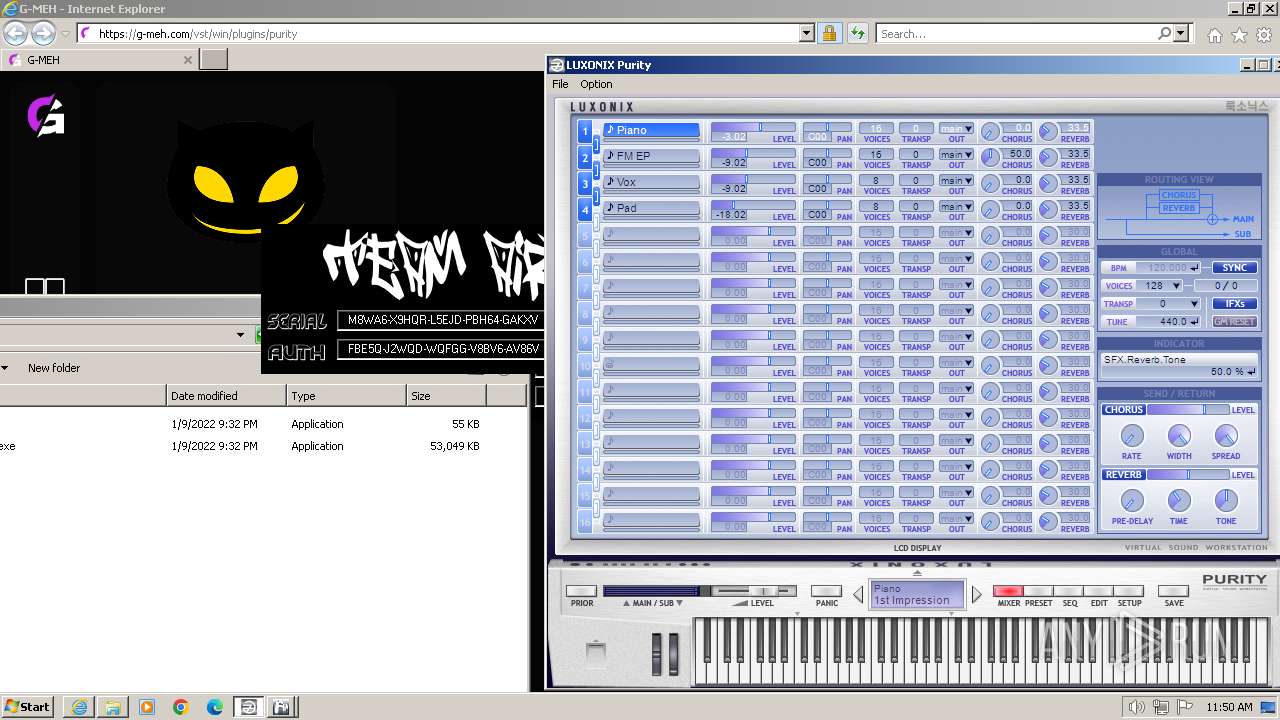The height and width of the screenshot is (720, 1280).
Task: Open the File menu in Purity
Action: pyautogui.click(x=560, y=84)
